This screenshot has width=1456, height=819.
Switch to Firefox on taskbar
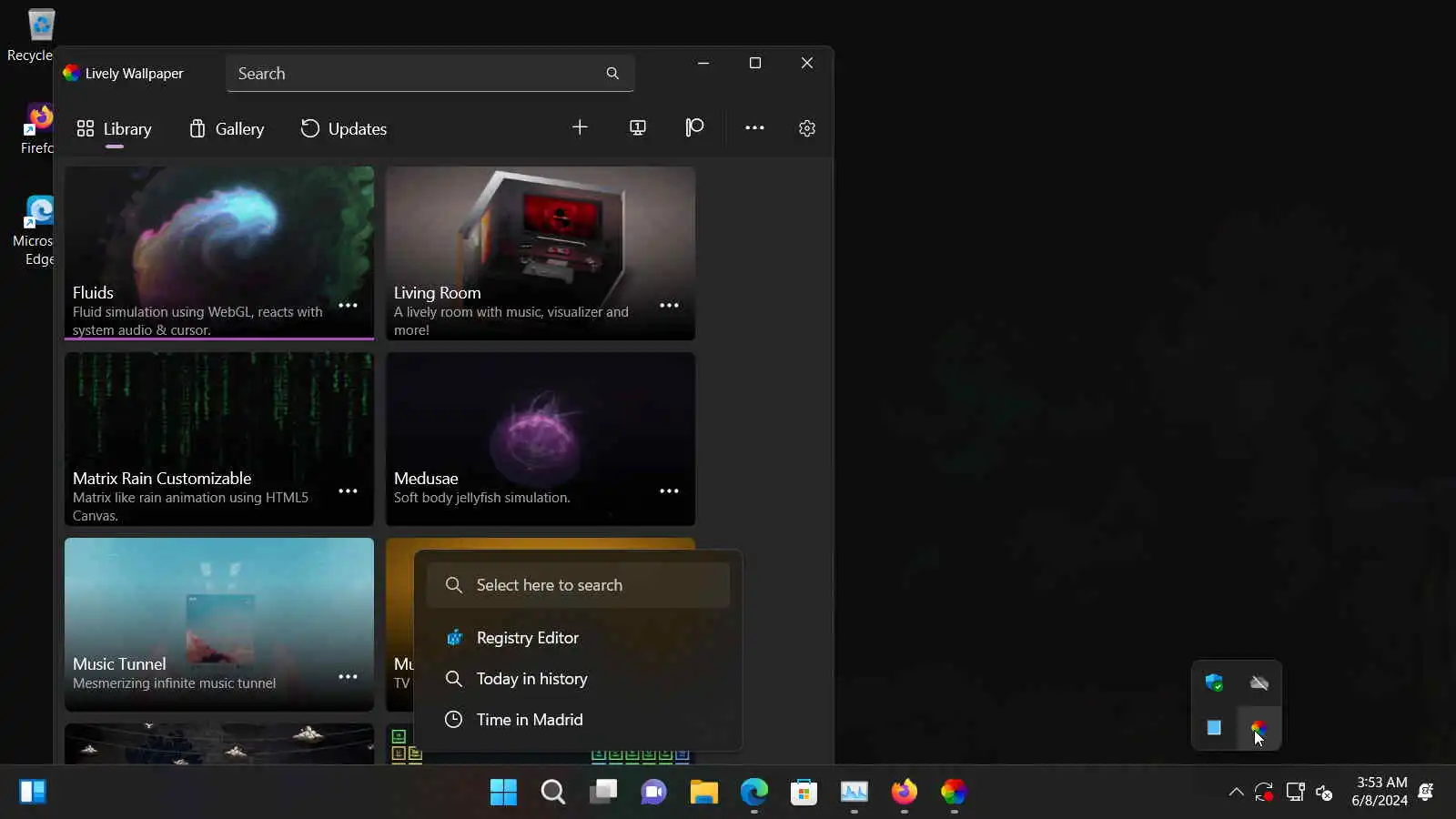(x=904, y=793)
